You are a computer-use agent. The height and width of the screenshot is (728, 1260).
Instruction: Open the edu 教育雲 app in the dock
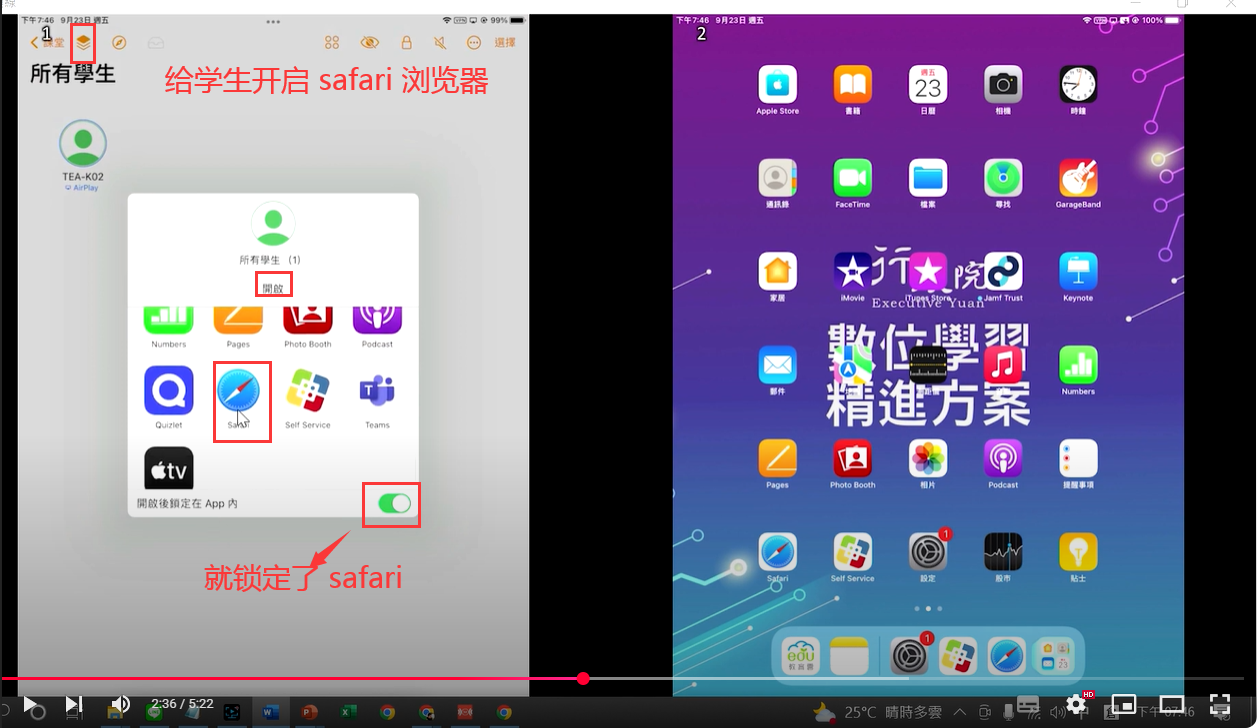coord(801,656)
